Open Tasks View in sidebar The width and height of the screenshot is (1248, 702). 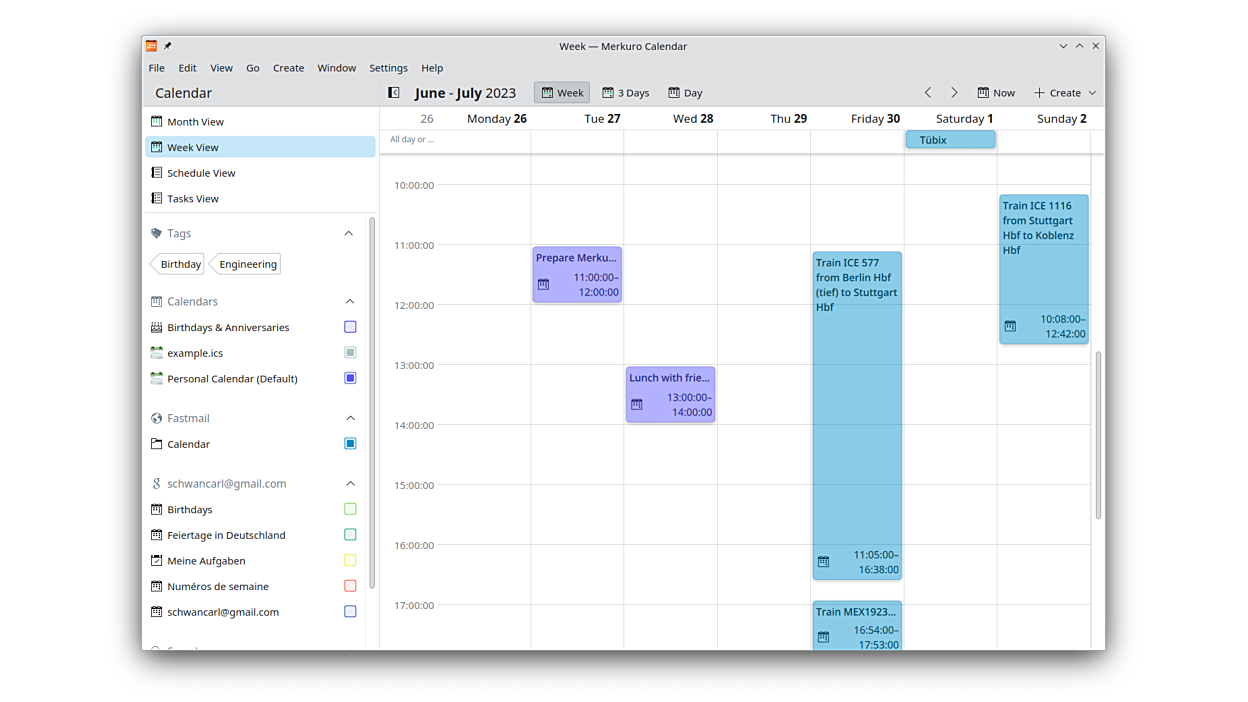[x=193, y=199]
